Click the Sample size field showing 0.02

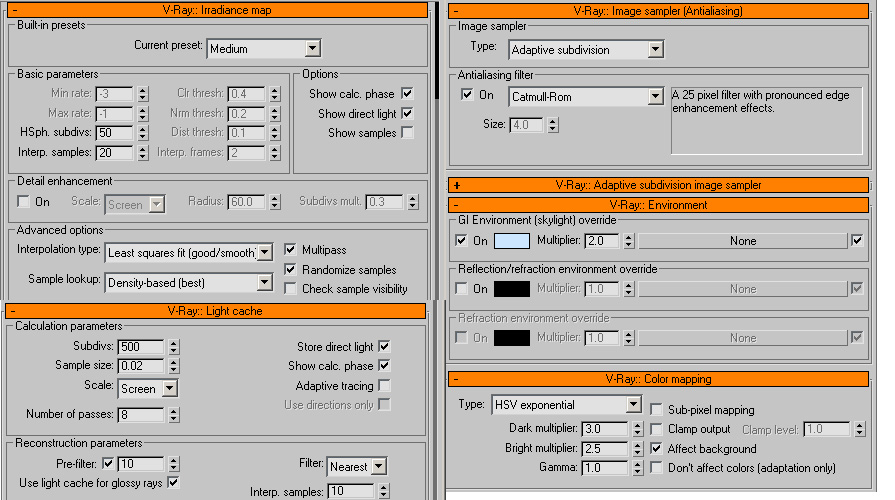[x=141, y=366]
